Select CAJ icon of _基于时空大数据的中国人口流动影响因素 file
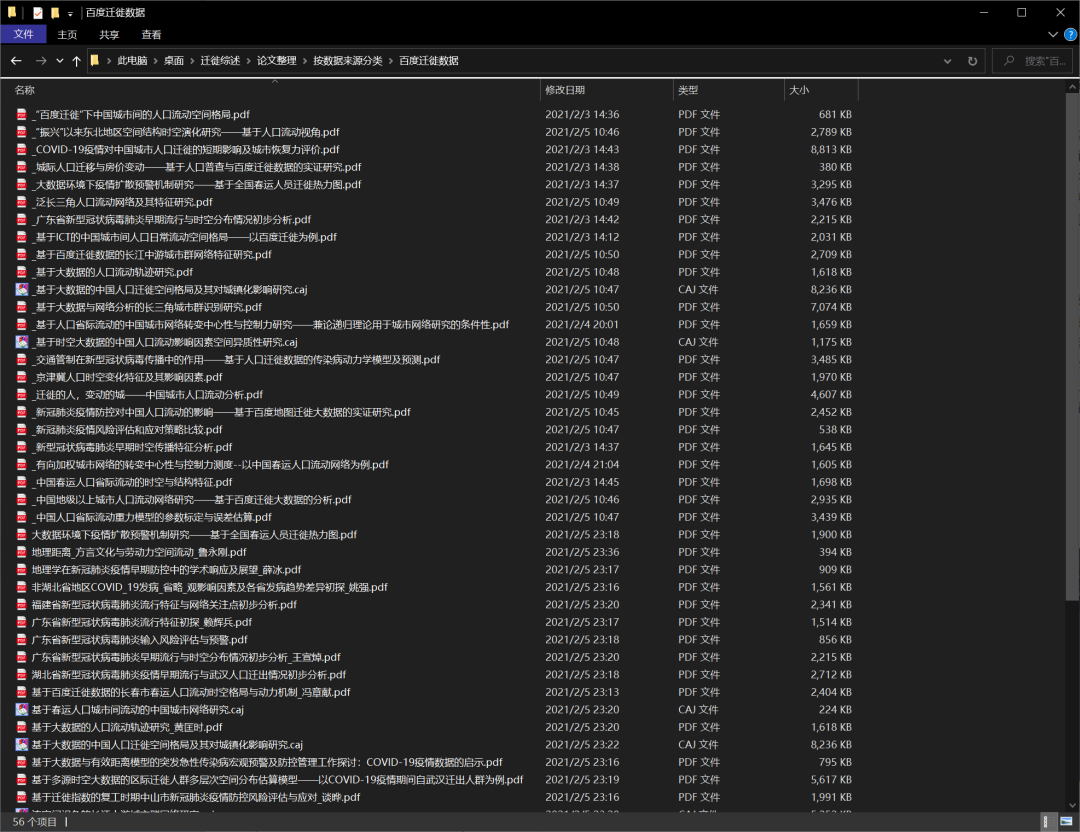Viewport: 1080px width, 832px height. click(22, 342)
